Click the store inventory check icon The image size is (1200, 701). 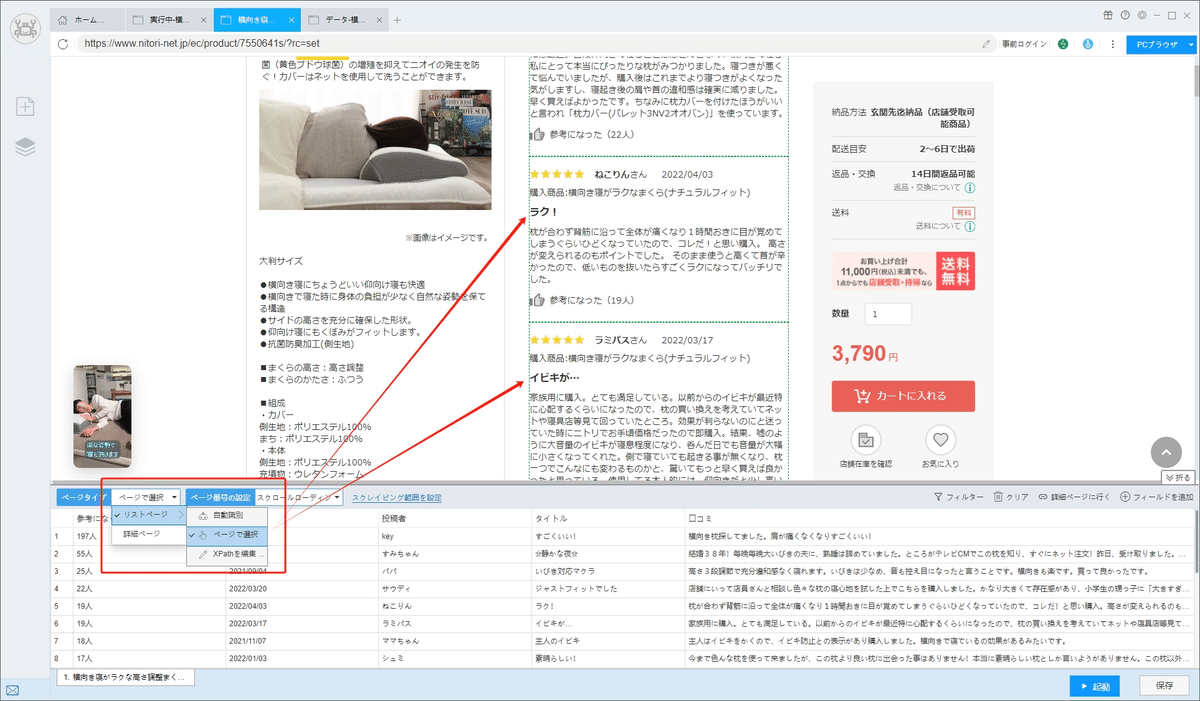pos(866,441)
